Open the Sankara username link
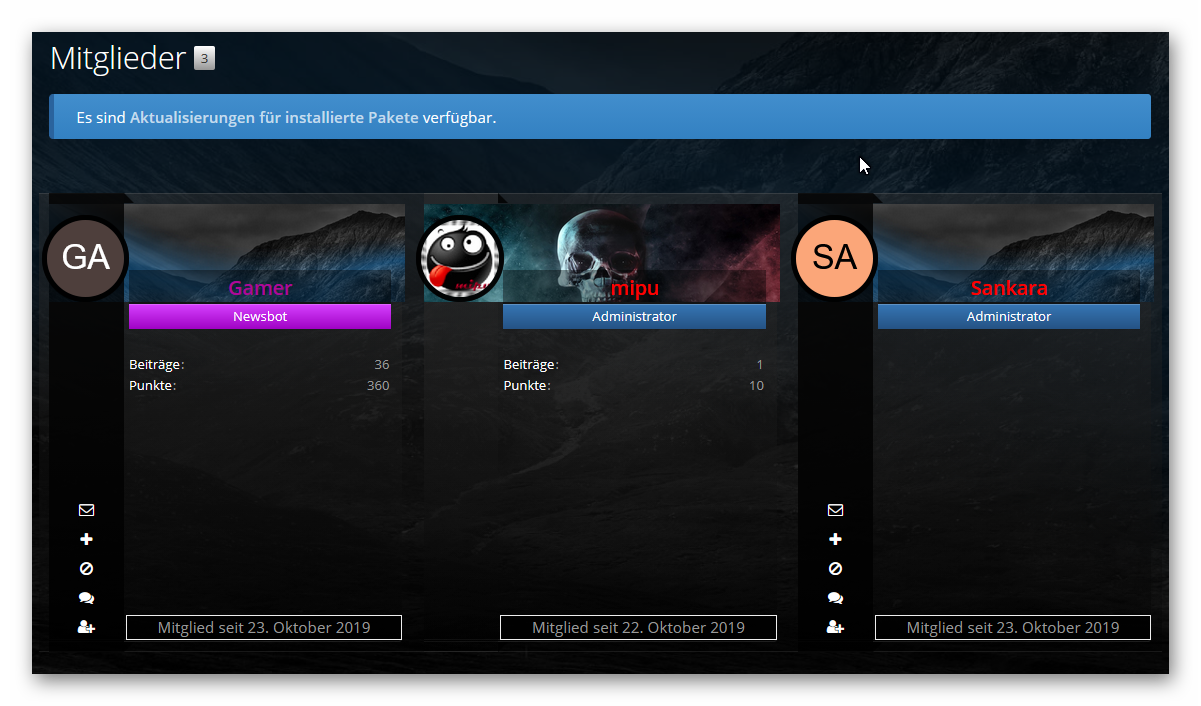 1009,289
